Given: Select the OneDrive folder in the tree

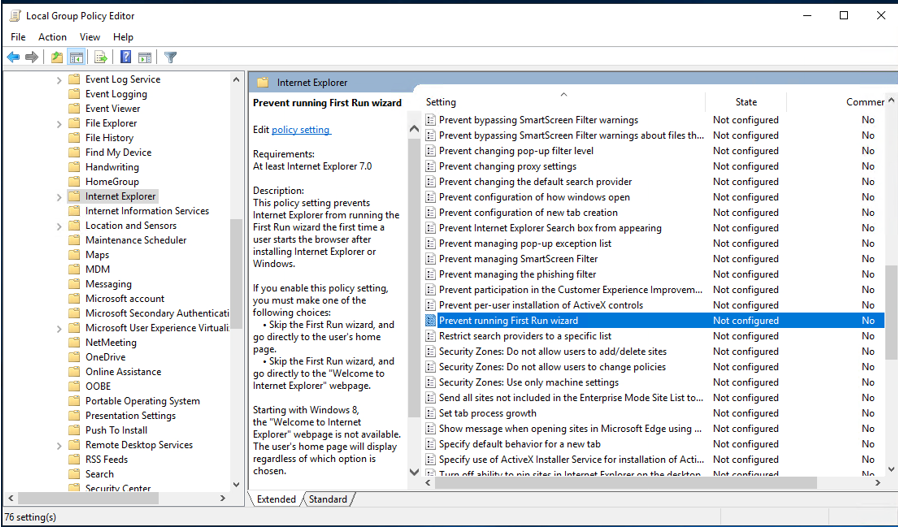Looking at the screenshot, I should pos(105,357).
